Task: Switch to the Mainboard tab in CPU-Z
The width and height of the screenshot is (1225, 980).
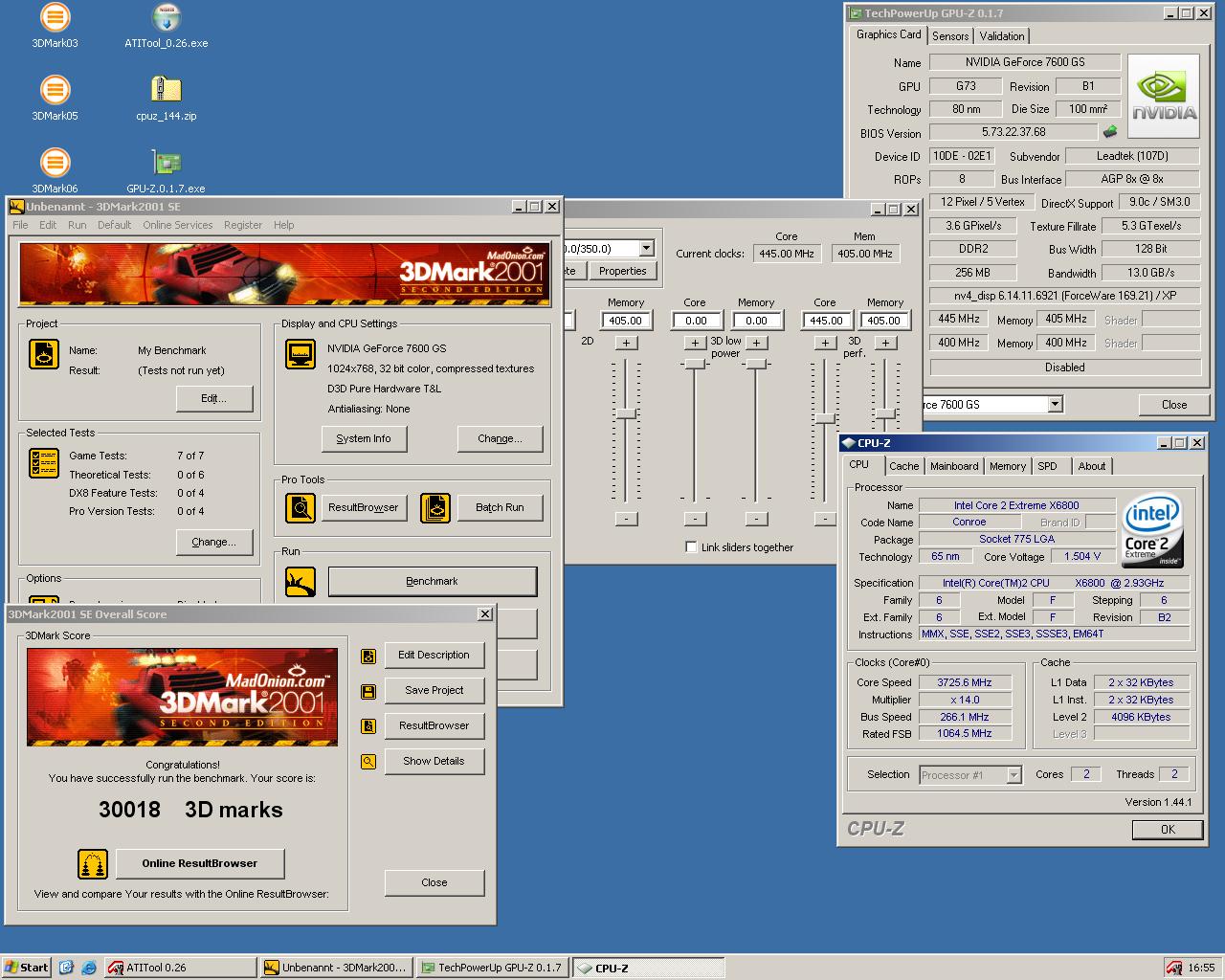Action: tap(954, 466)
